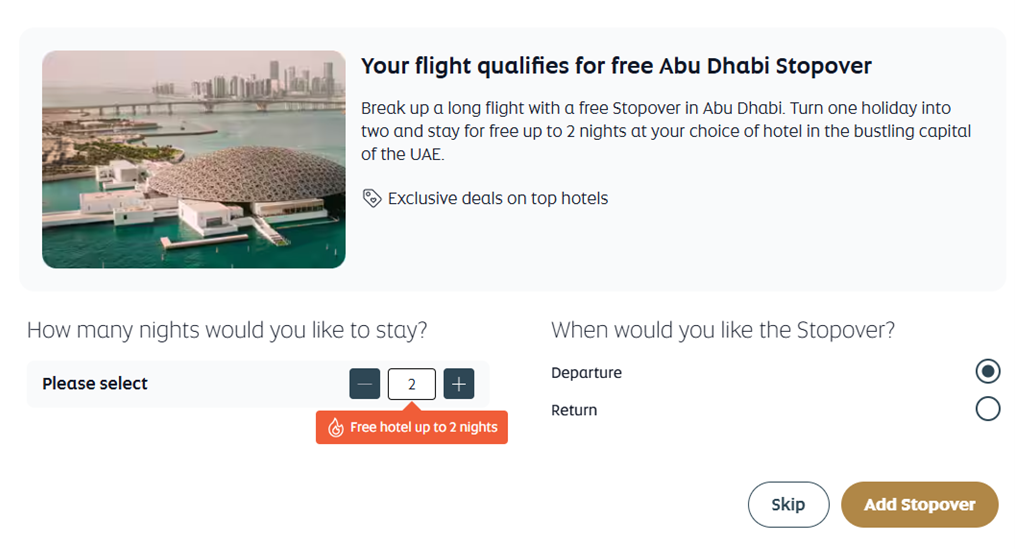Click the 'Please select' label
This screenshot has height=549, width=1015.
[95, 384]
